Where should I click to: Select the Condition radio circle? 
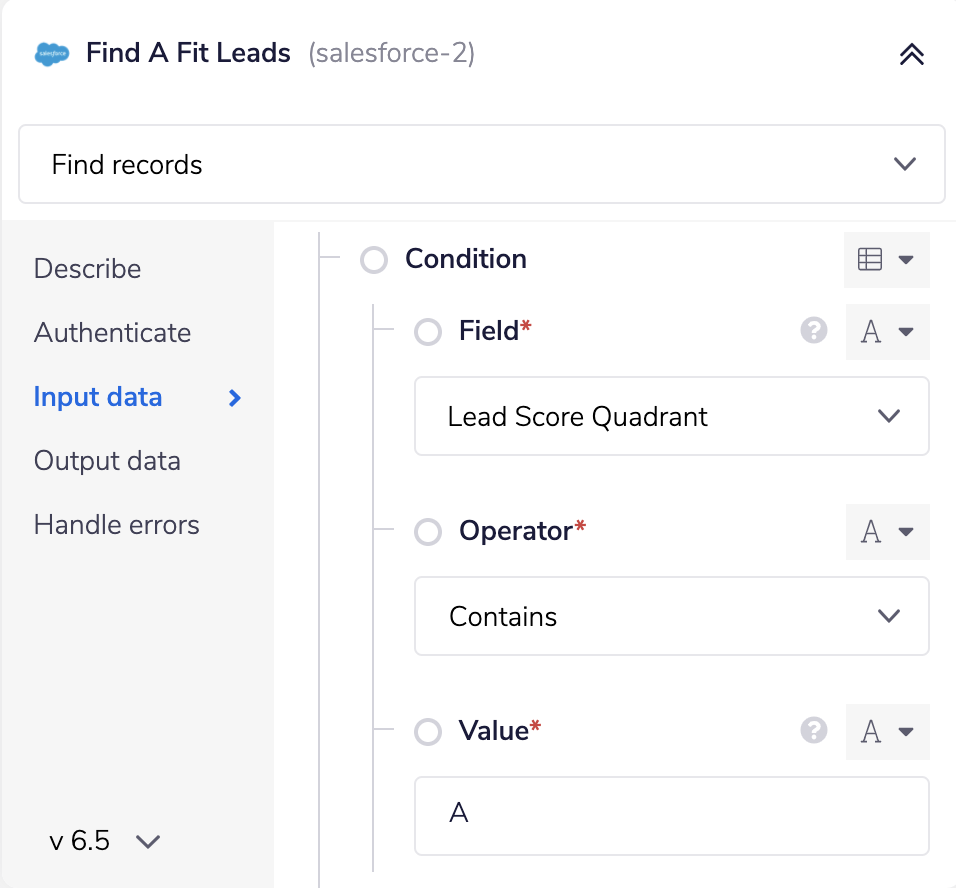coord(374,260)
